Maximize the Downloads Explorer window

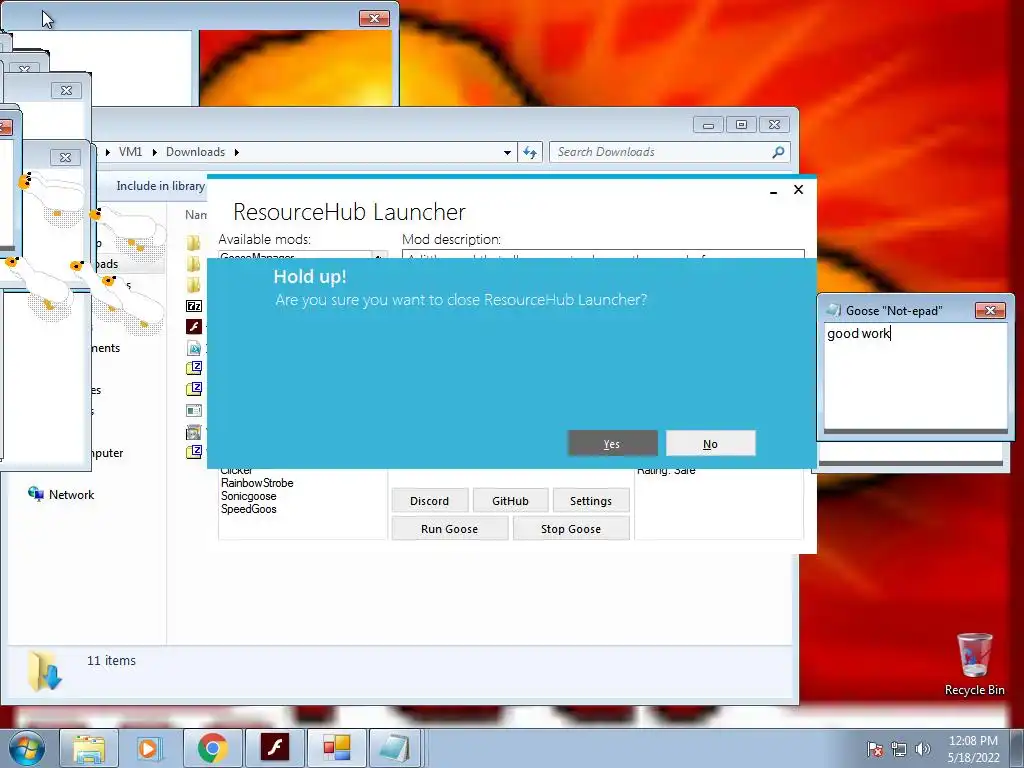pos(741,125)
